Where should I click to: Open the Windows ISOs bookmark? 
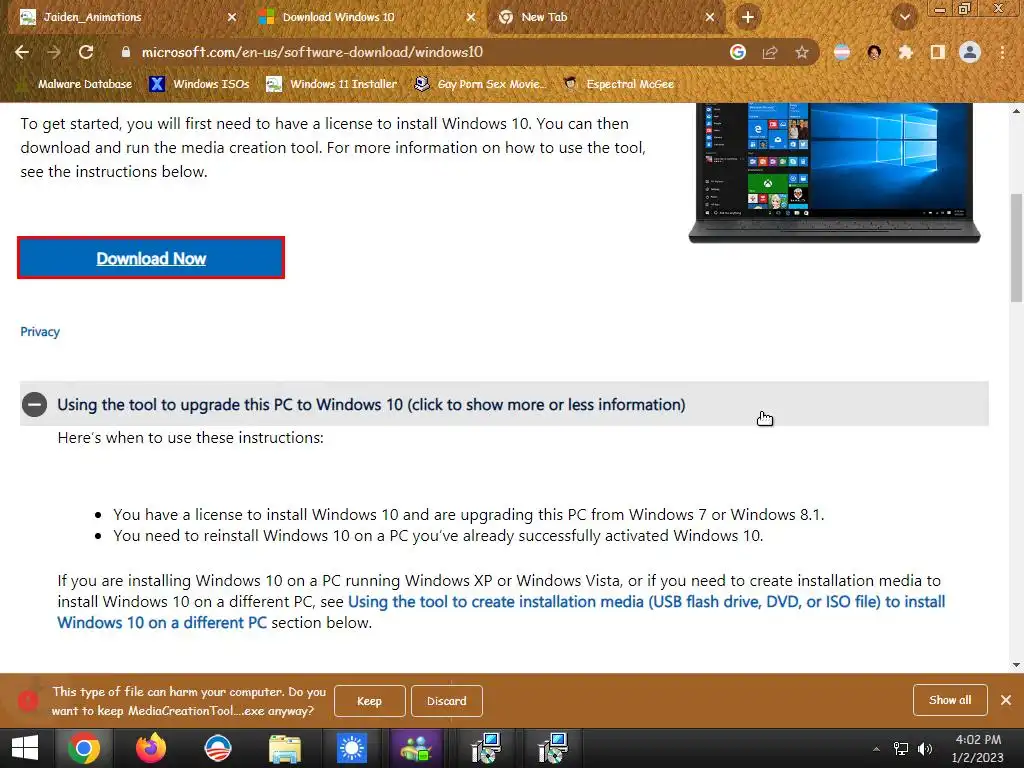pyautogui.click(x=199, y=84)
